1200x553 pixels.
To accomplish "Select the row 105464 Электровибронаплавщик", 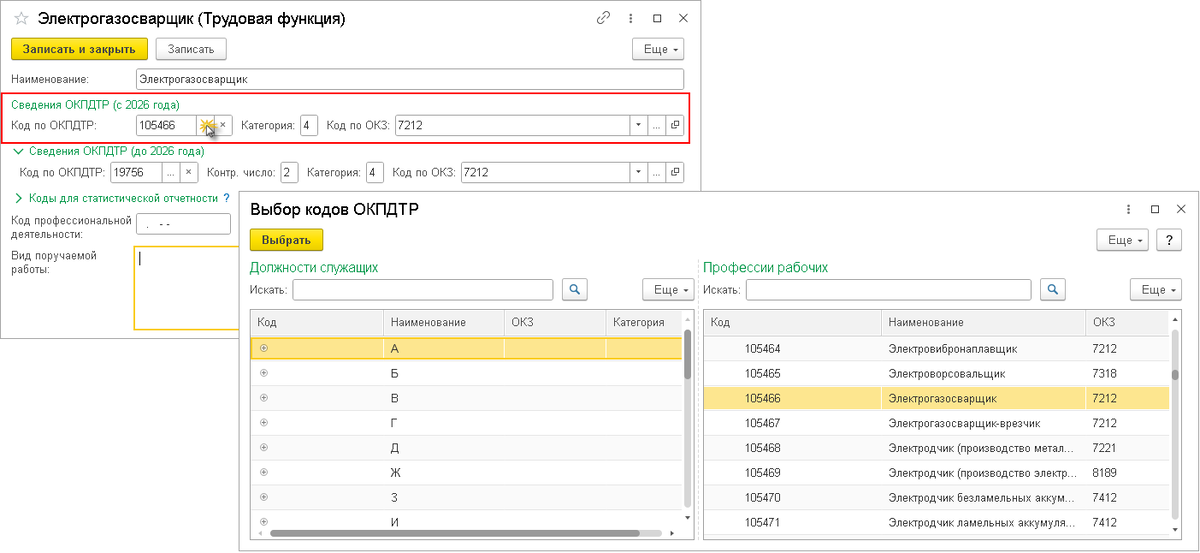I will pos(936,348).
